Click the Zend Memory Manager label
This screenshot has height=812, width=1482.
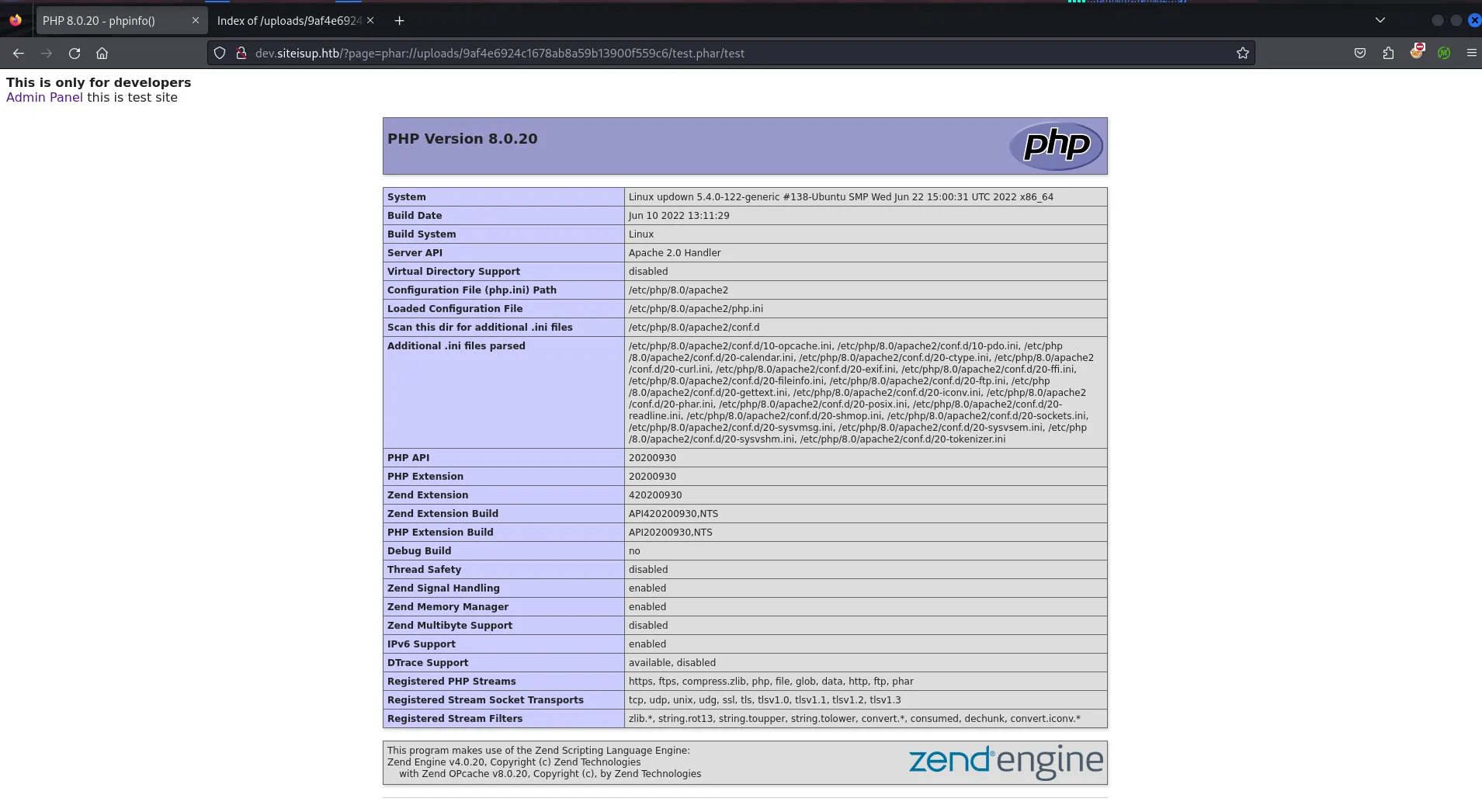click(448, 607)
